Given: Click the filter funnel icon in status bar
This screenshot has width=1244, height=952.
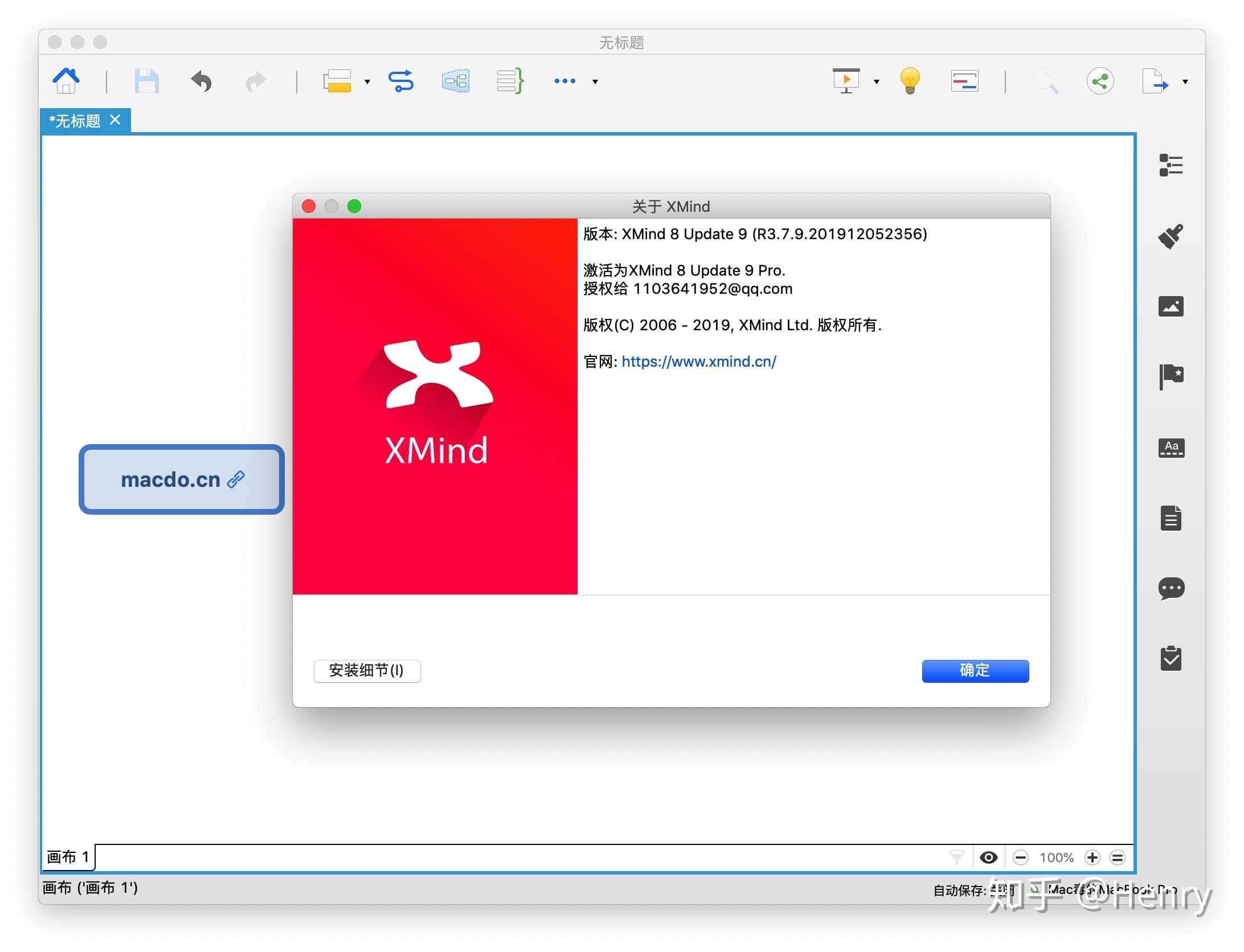Looking at the screenshot, I should pyautogui.click(x=957, y=857).
